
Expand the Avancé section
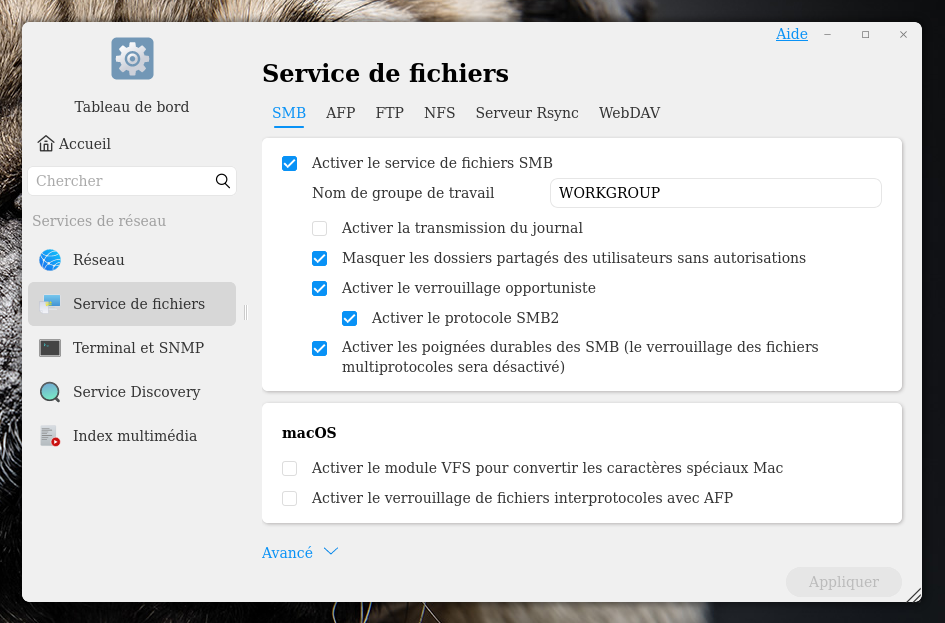point(300,552)
